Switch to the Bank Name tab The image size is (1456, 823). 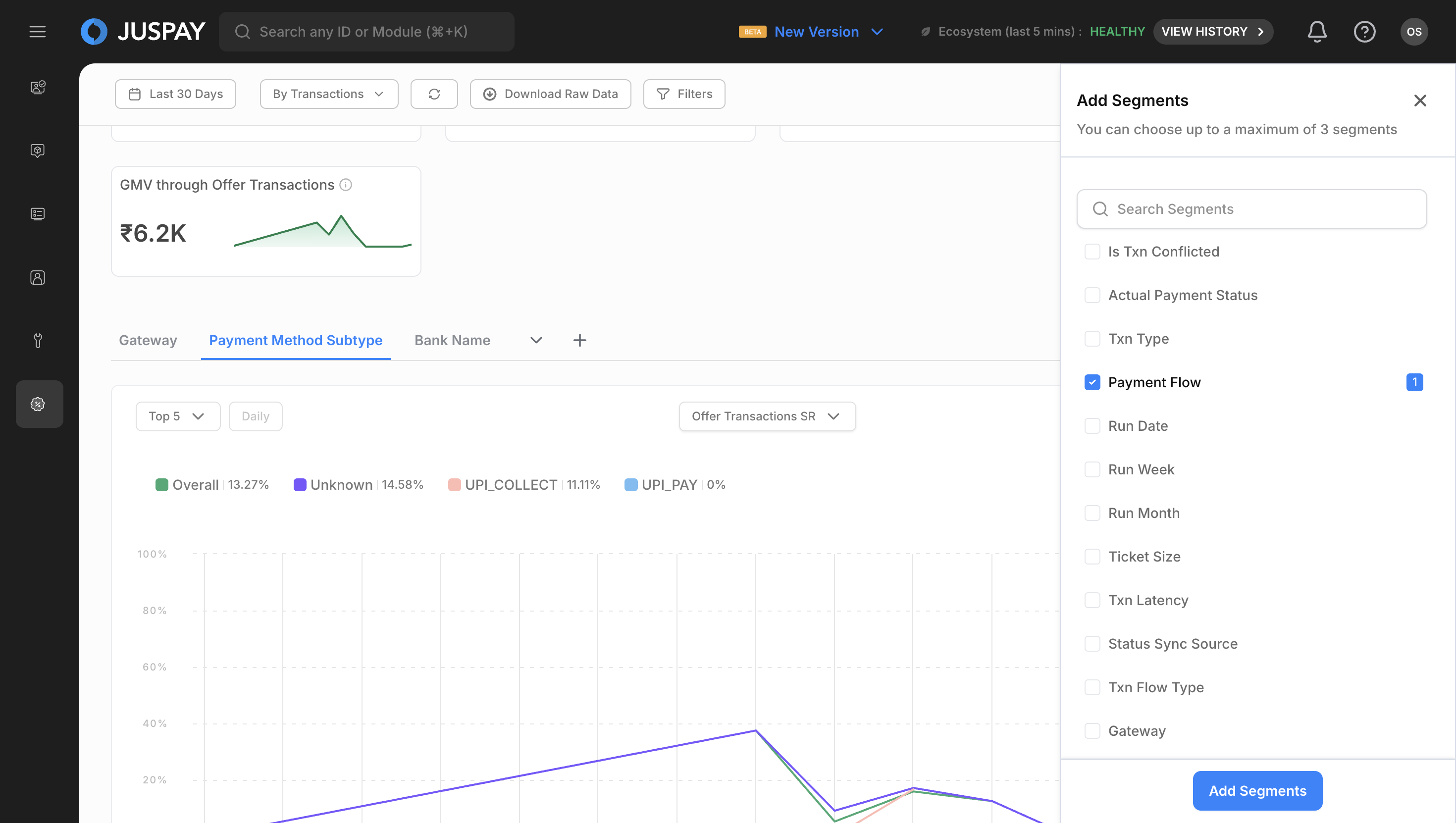452,340
